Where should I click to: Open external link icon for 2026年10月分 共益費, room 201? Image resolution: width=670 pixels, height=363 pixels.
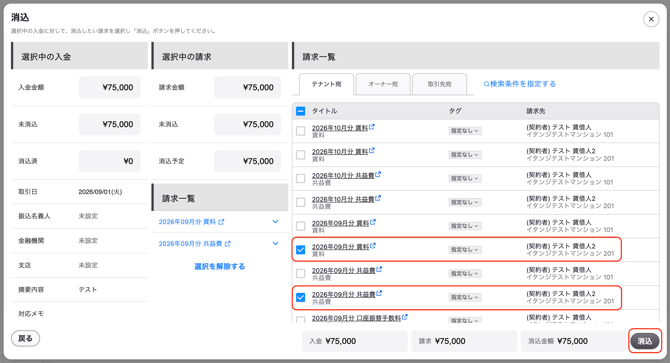(x=378, y=199)
